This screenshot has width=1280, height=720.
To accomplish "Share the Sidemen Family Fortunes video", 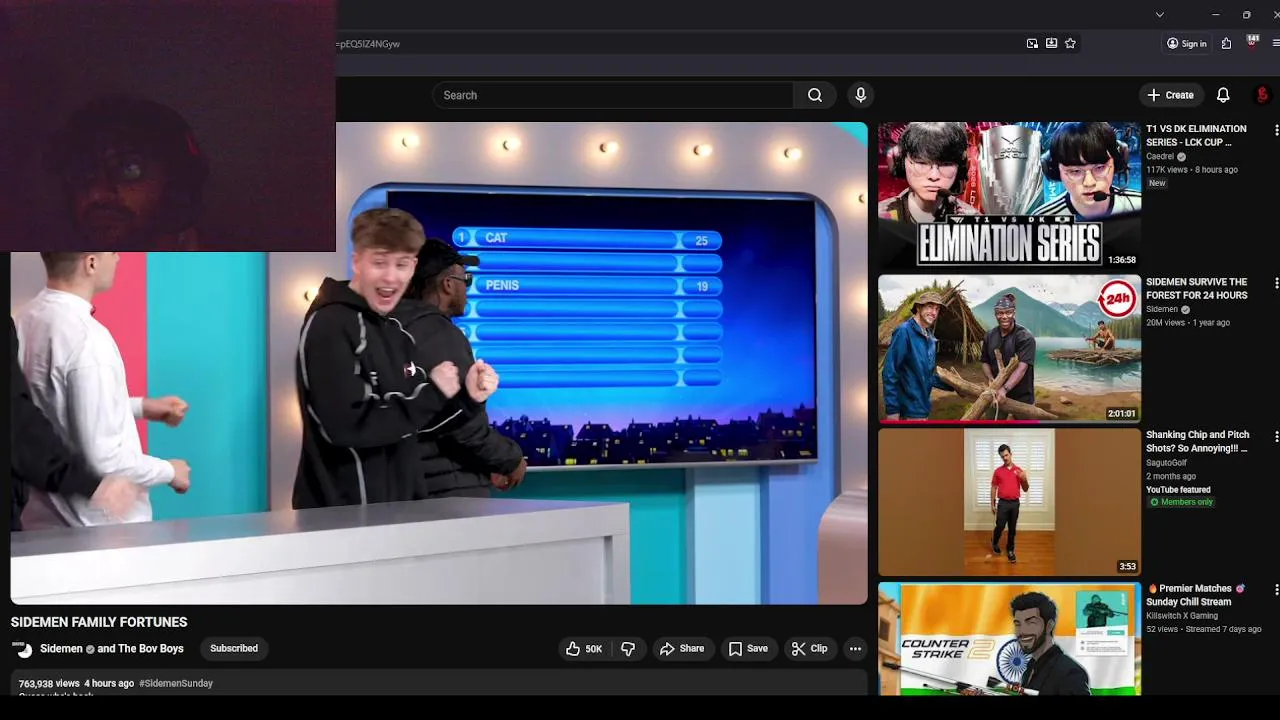I will (x=682, y=649).
